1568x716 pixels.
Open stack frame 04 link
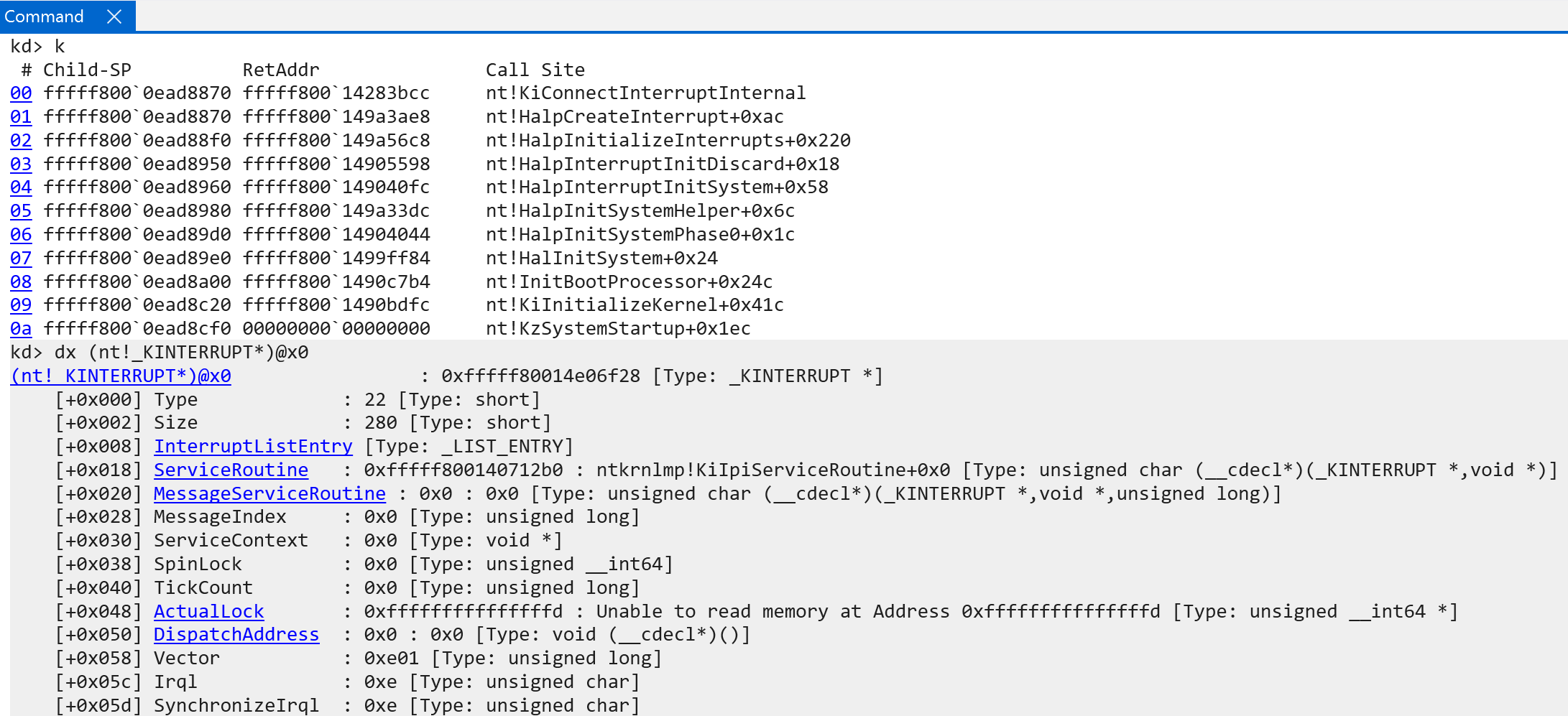pos(21,187)
